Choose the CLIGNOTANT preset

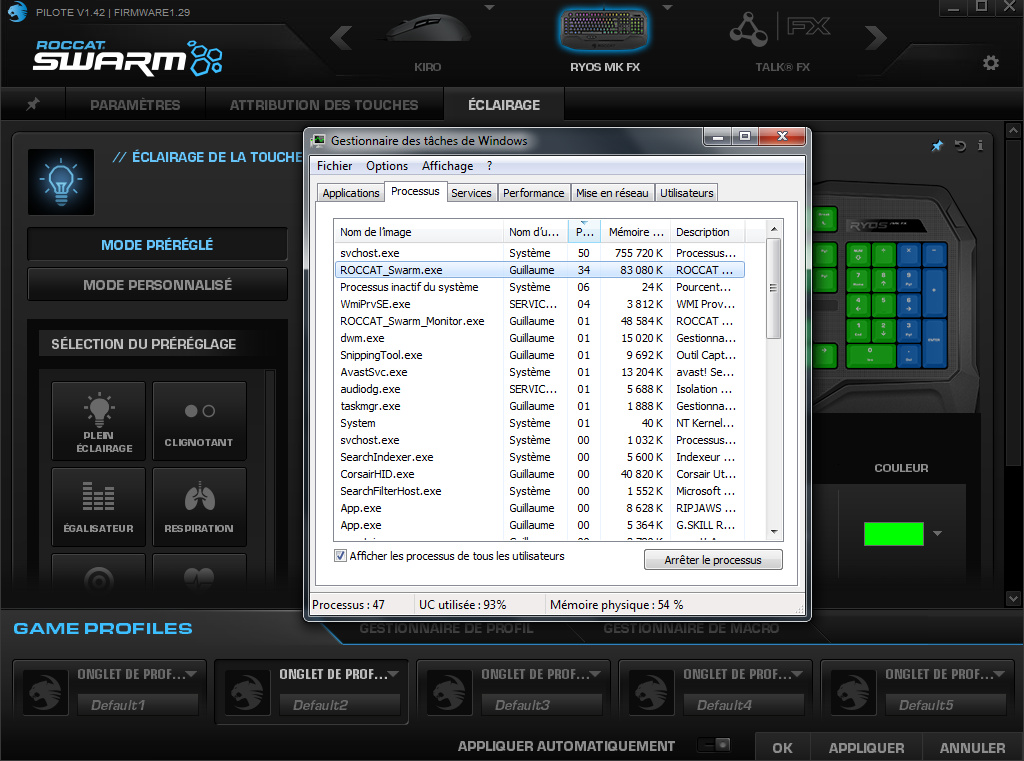point(199,421)
